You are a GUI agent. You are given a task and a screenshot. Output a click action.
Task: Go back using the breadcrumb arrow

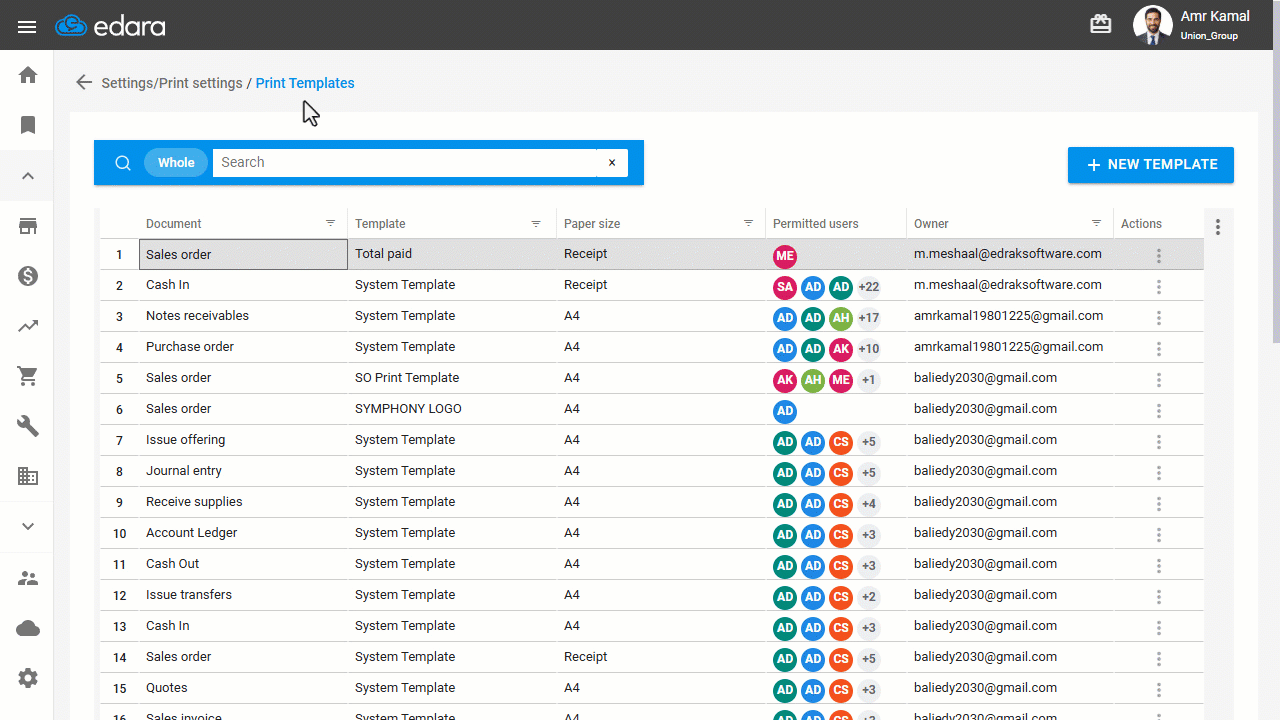[x=84, y=83]
